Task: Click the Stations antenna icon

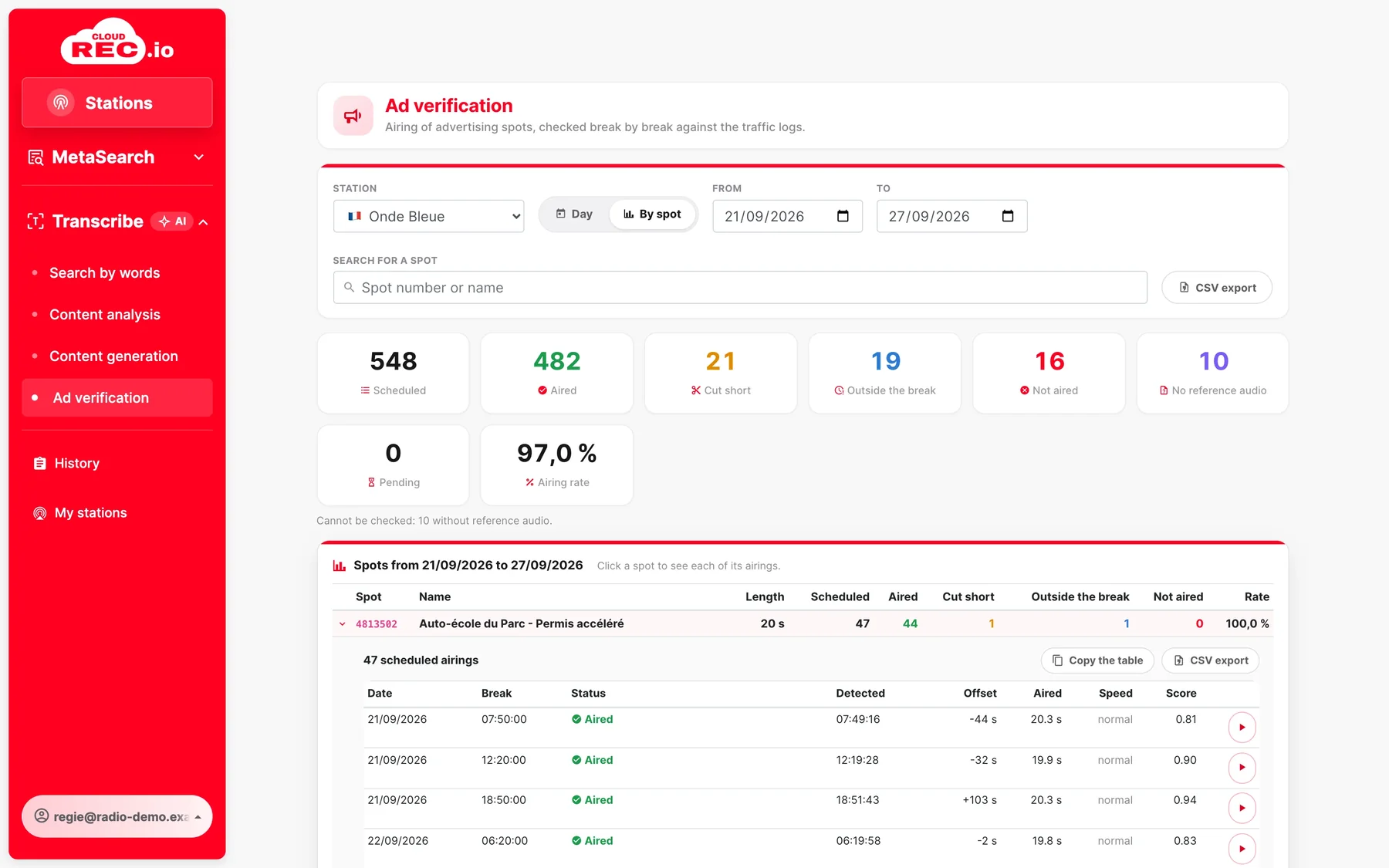Action: pos(61,103)
